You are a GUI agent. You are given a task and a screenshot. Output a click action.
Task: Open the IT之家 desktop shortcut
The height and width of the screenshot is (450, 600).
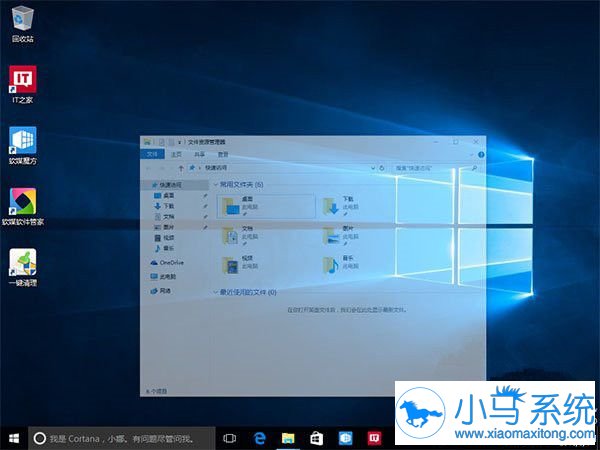(x=23, y=85)
